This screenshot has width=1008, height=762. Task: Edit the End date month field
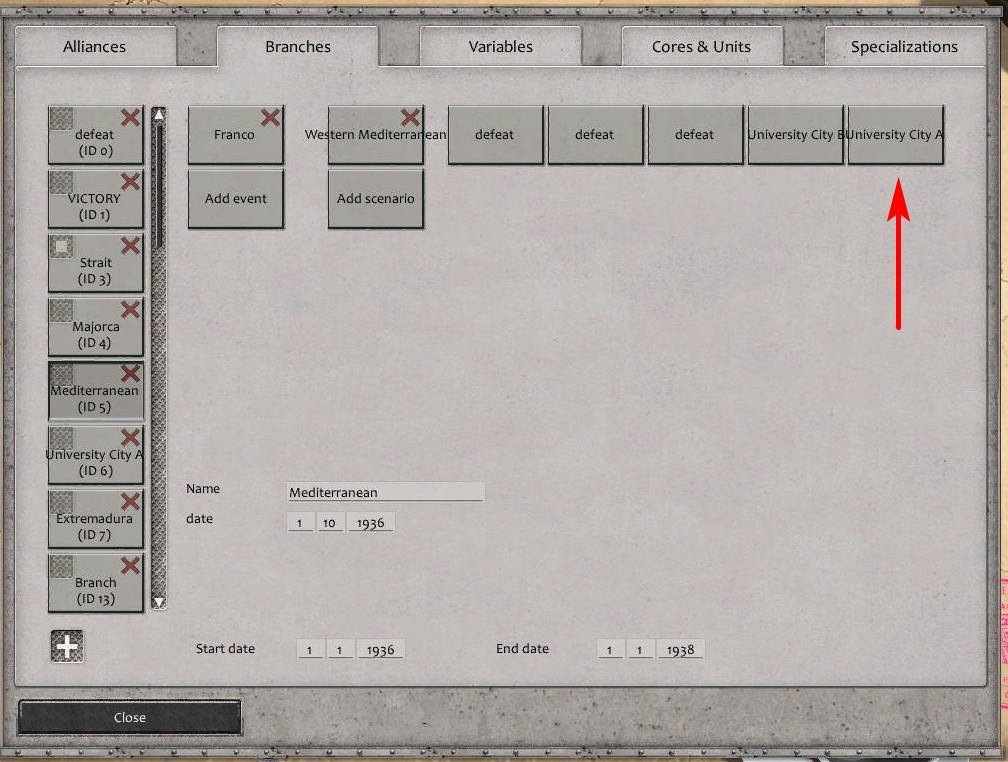(640, 649)
